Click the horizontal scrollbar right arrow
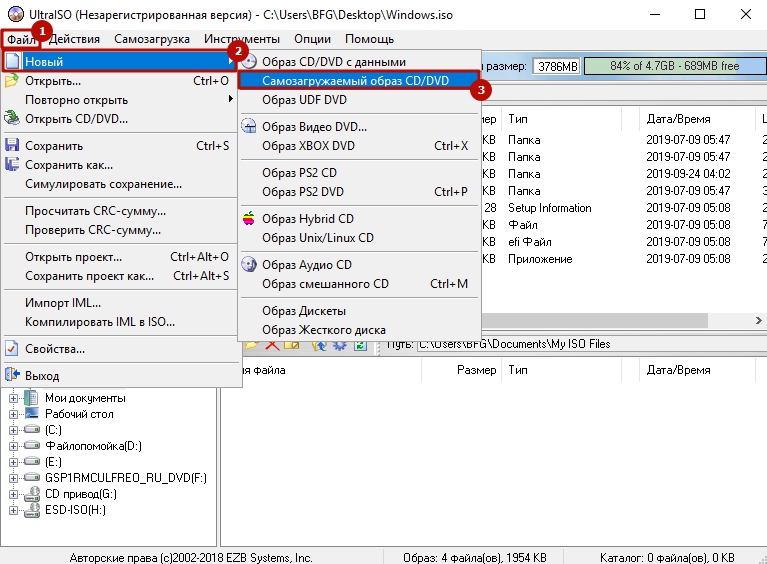The height and width of the screenshot is (564, 767). tap(758, 320)
